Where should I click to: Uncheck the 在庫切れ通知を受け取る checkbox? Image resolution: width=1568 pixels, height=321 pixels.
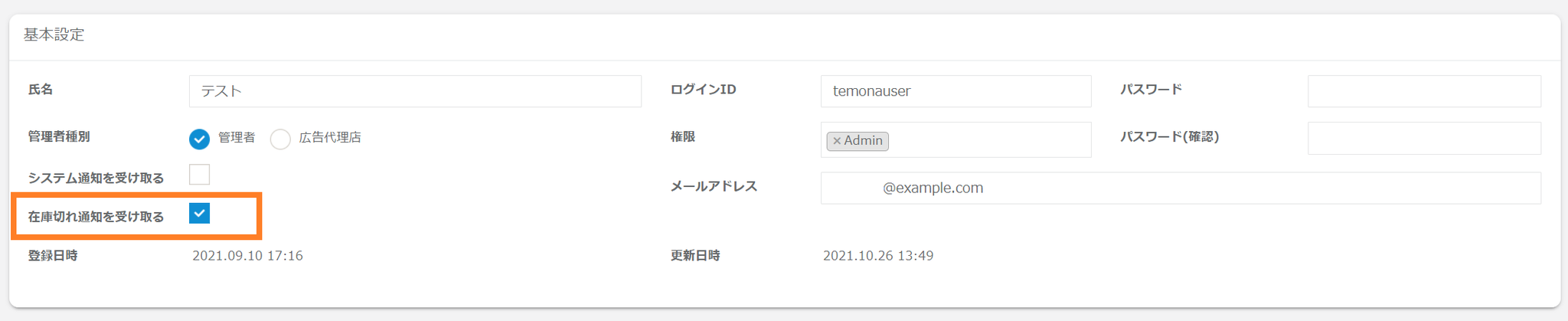pos(199,213)
